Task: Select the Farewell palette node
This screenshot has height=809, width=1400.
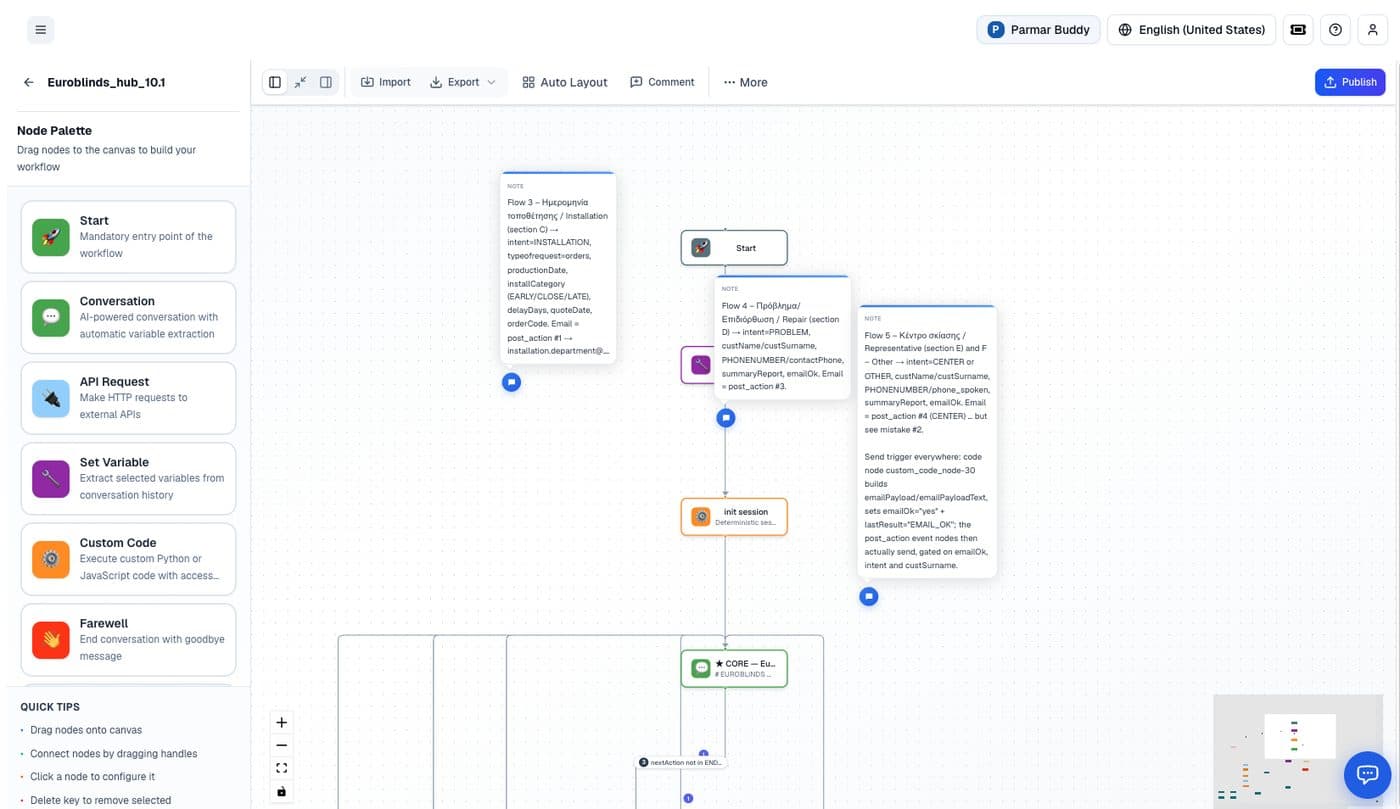Action: tap(128, 639)
